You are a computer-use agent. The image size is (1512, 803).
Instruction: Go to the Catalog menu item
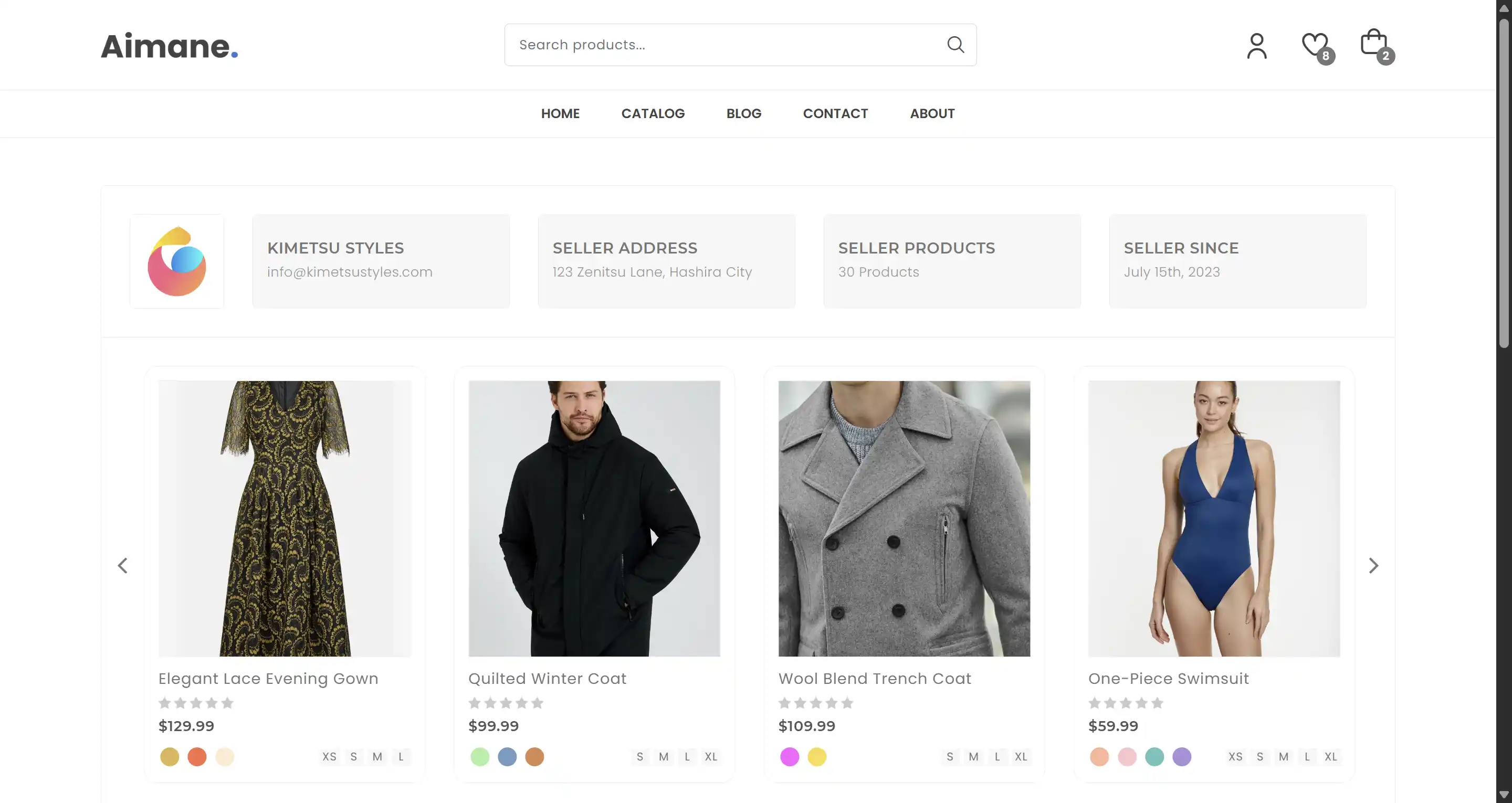[653, 113]
